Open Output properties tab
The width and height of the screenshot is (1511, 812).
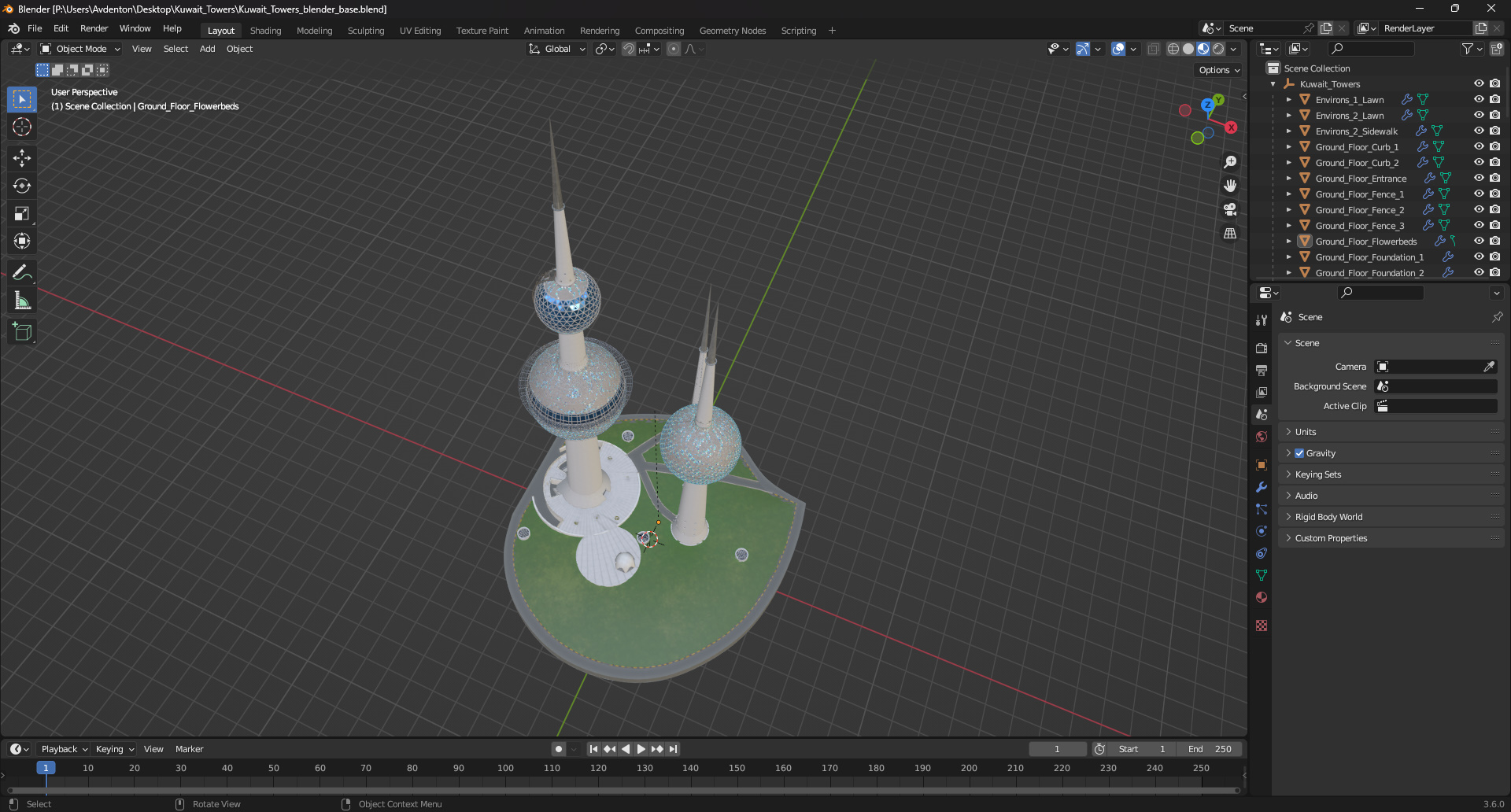tap(1262, 370)
